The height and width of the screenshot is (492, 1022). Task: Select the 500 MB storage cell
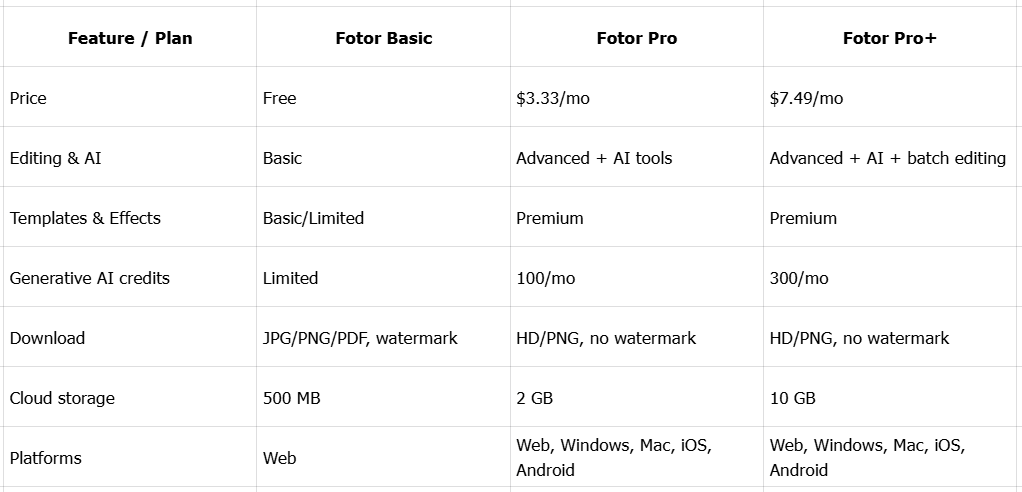[291, 398]
